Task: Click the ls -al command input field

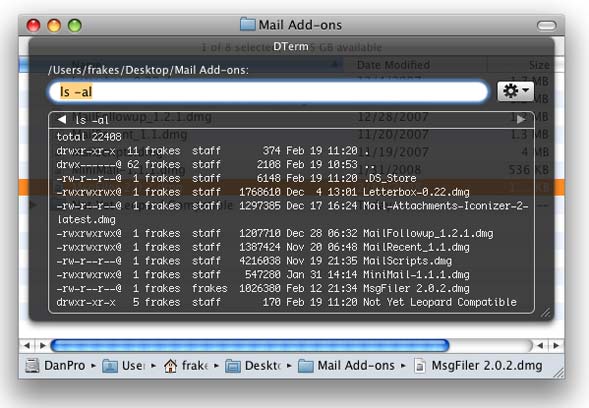Action: coord(268,92)
